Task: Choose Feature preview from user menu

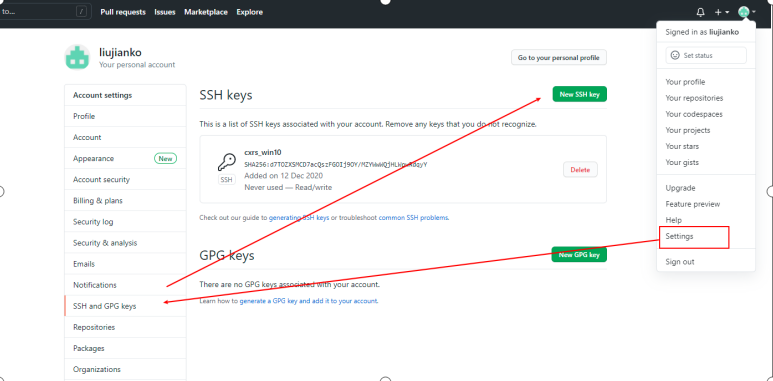Action: (x=706, y=204)
